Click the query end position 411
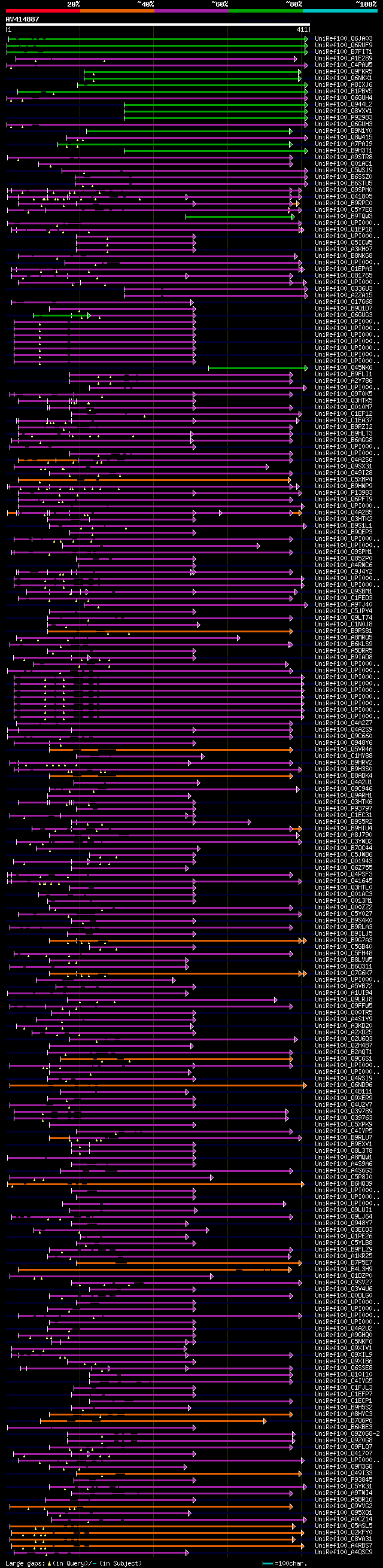This screenshot has height=1568, width=383. 302,29
